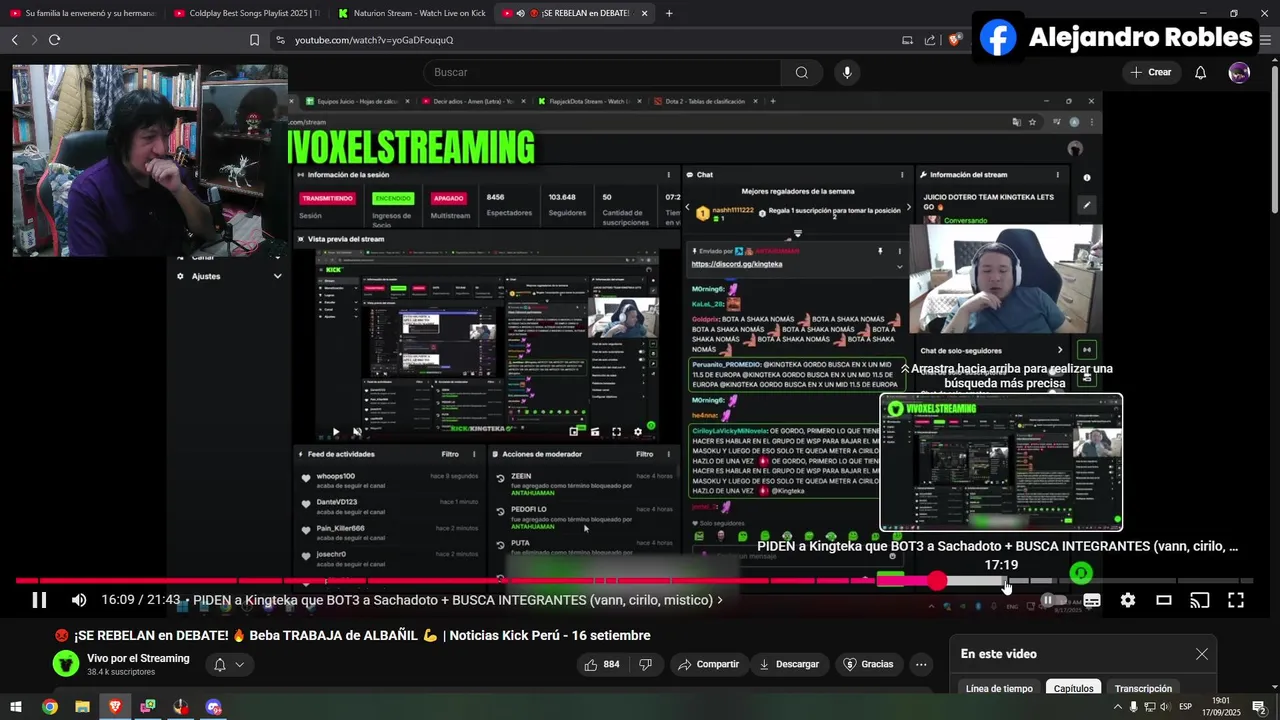Screen dimensions: 1280x720
Task: Open the YouTube account avatar menu
Action: (x=1239, y=72)
